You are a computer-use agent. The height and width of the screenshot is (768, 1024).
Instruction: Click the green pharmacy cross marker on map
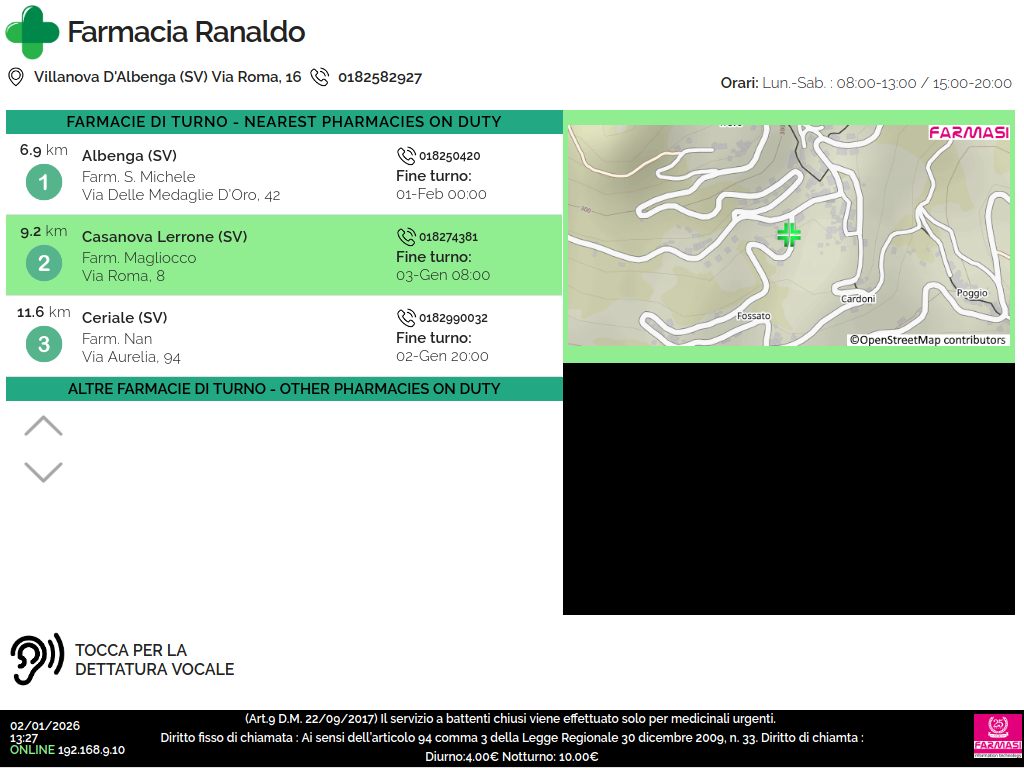pyautogui.click(x=789, y=235)
